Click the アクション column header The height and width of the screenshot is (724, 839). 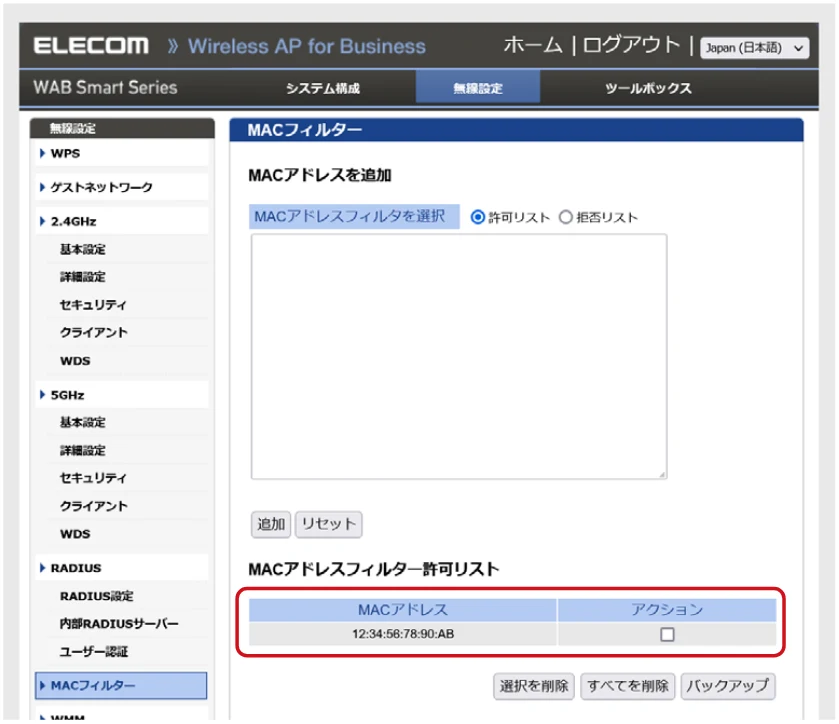[x=667, y=610]
